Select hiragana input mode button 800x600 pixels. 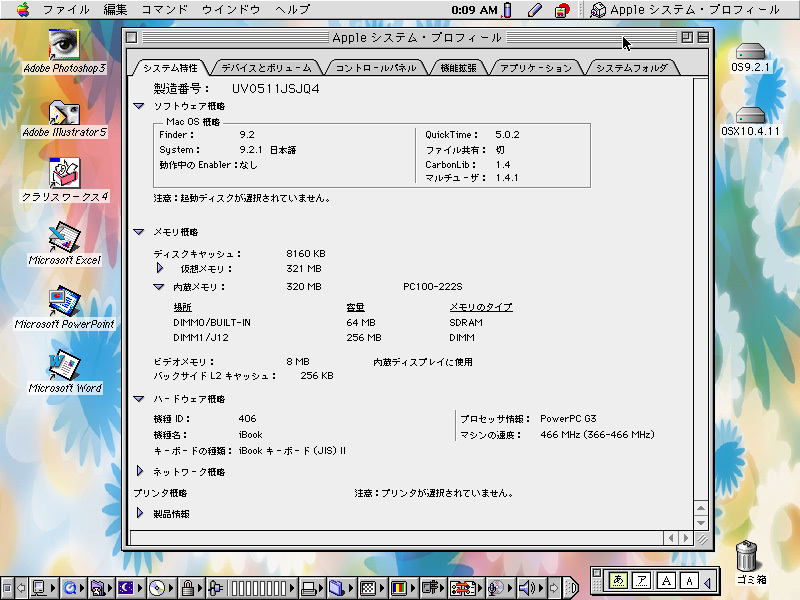click(619, 580)
